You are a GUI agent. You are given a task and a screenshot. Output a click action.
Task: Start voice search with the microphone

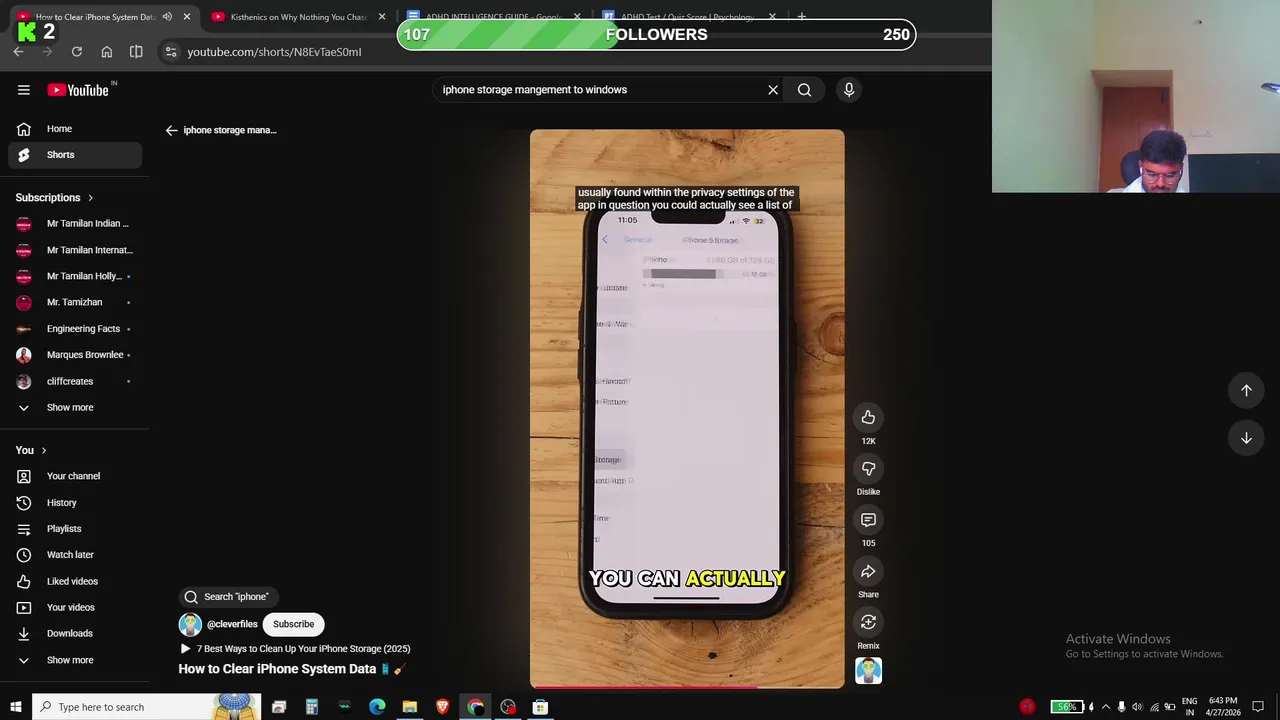pos(849,90)
